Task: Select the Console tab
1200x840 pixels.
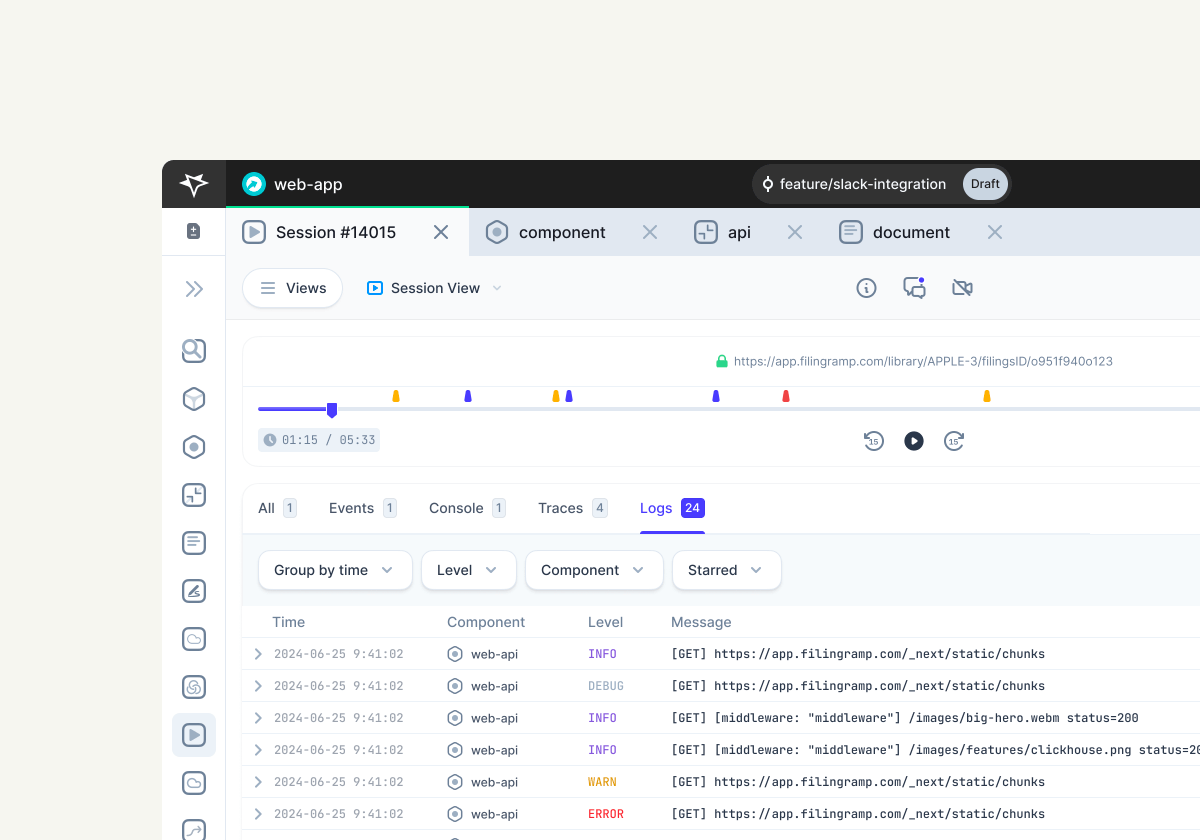Action: click(x=467, y=508)
